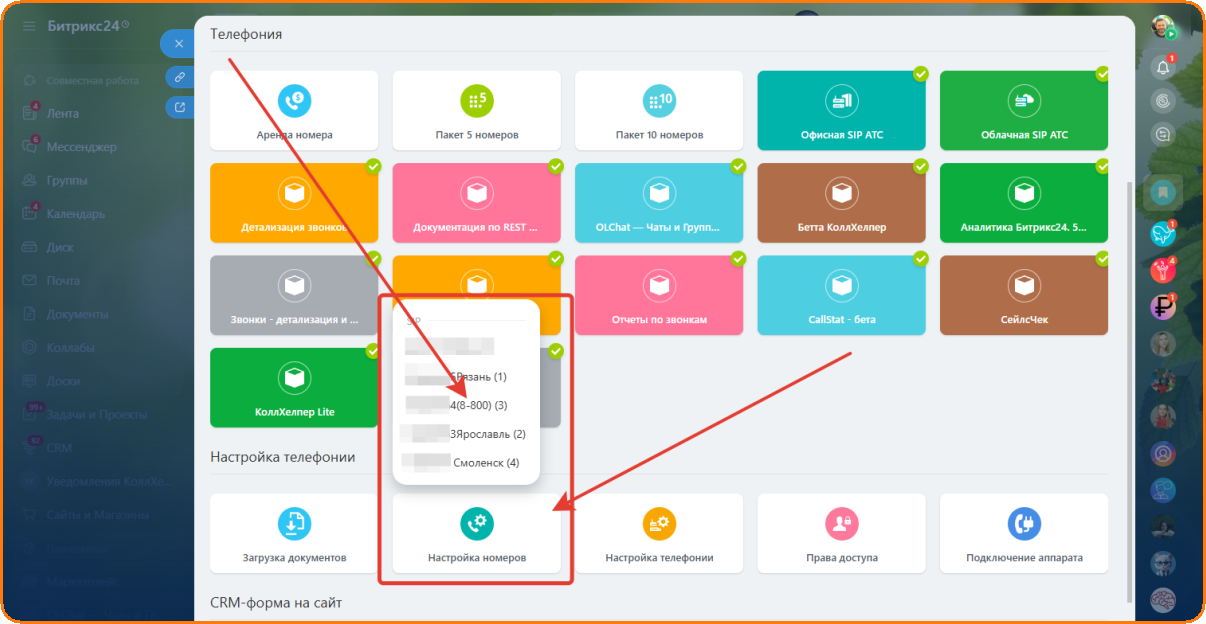Click Подключение аппарата icon
Viewport: 1206px width, 624px height.
click(1024, 524)
